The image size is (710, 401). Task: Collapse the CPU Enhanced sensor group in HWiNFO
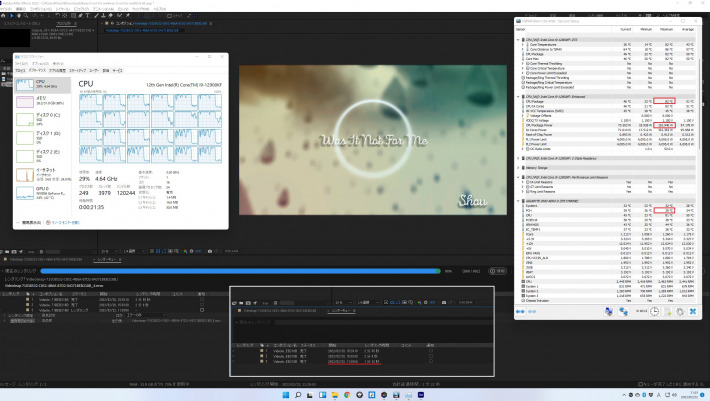tap(518, 96)
